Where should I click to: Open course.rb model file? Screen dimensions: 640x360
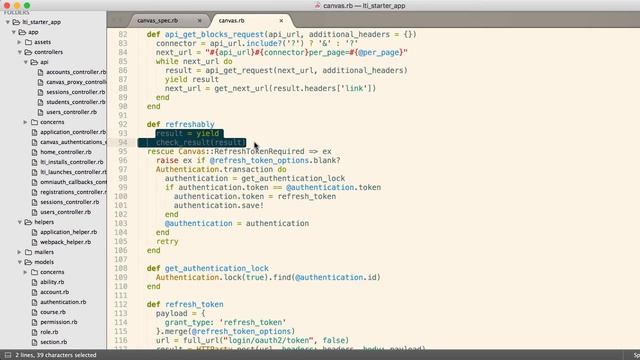point(53,312)
